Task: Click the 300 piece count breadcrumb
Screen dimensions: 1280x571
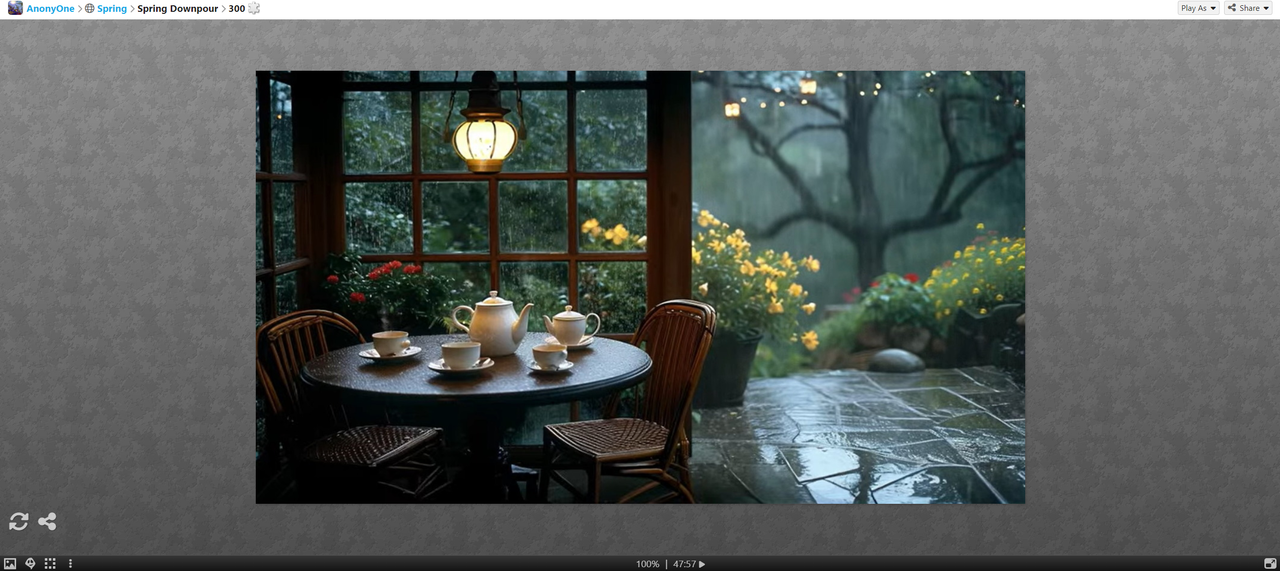Action: 236,8
